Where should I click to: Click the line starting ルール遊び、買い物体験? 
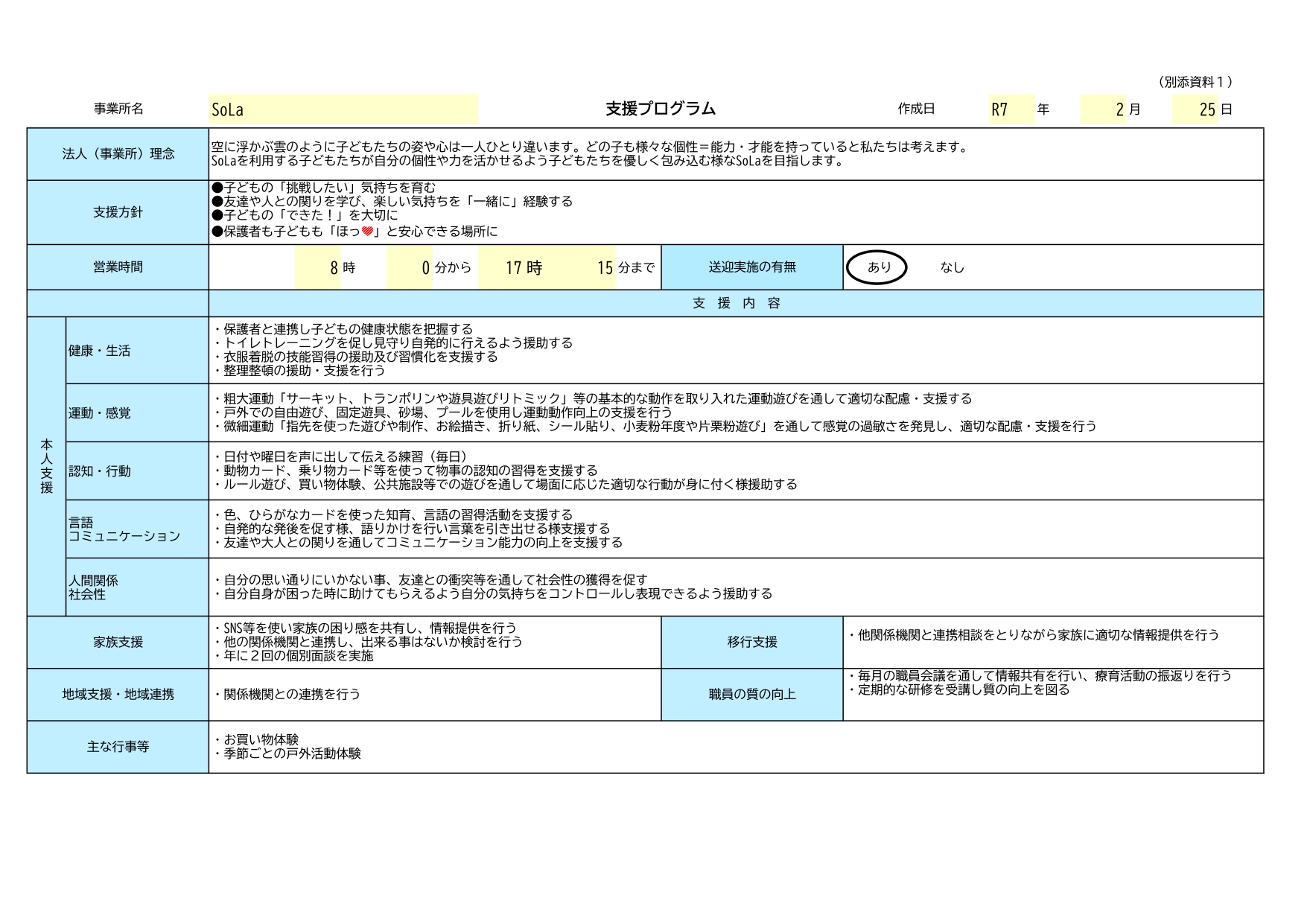504,485
